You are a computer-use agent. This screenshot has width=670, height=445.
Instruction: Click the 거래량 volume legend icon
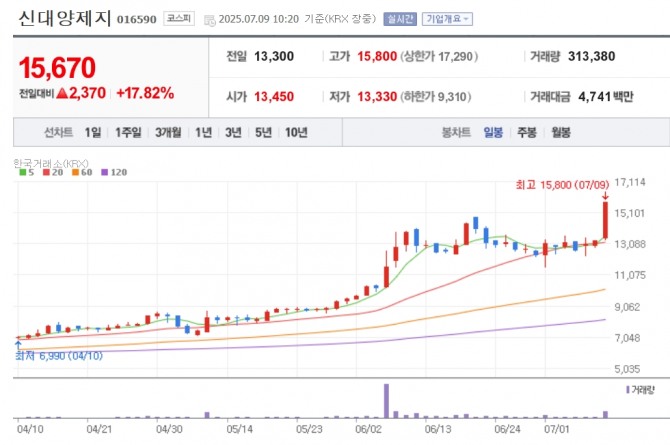tap(627, 388)
